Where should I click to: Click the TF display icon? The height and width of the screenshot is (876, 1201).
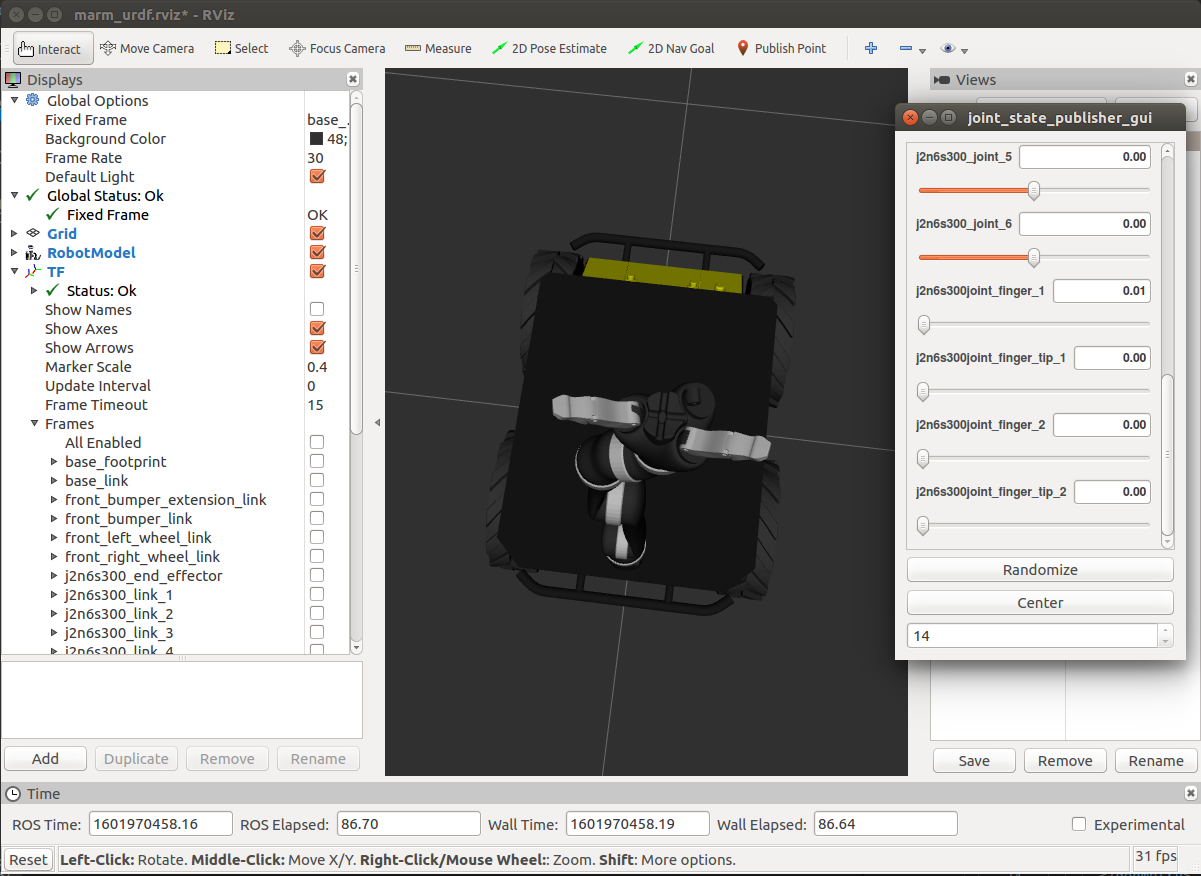pos(32,271)
